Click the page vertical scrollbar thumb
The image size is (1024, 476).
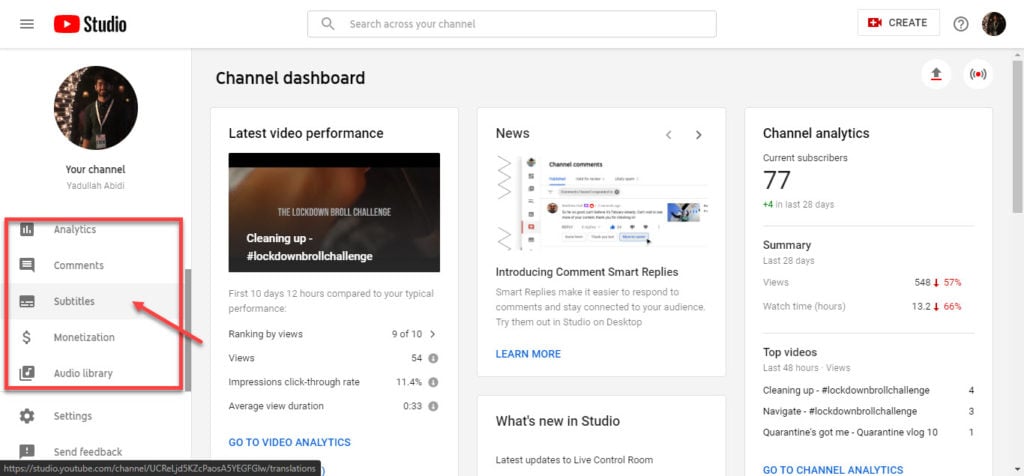(x=1017, y=136)
